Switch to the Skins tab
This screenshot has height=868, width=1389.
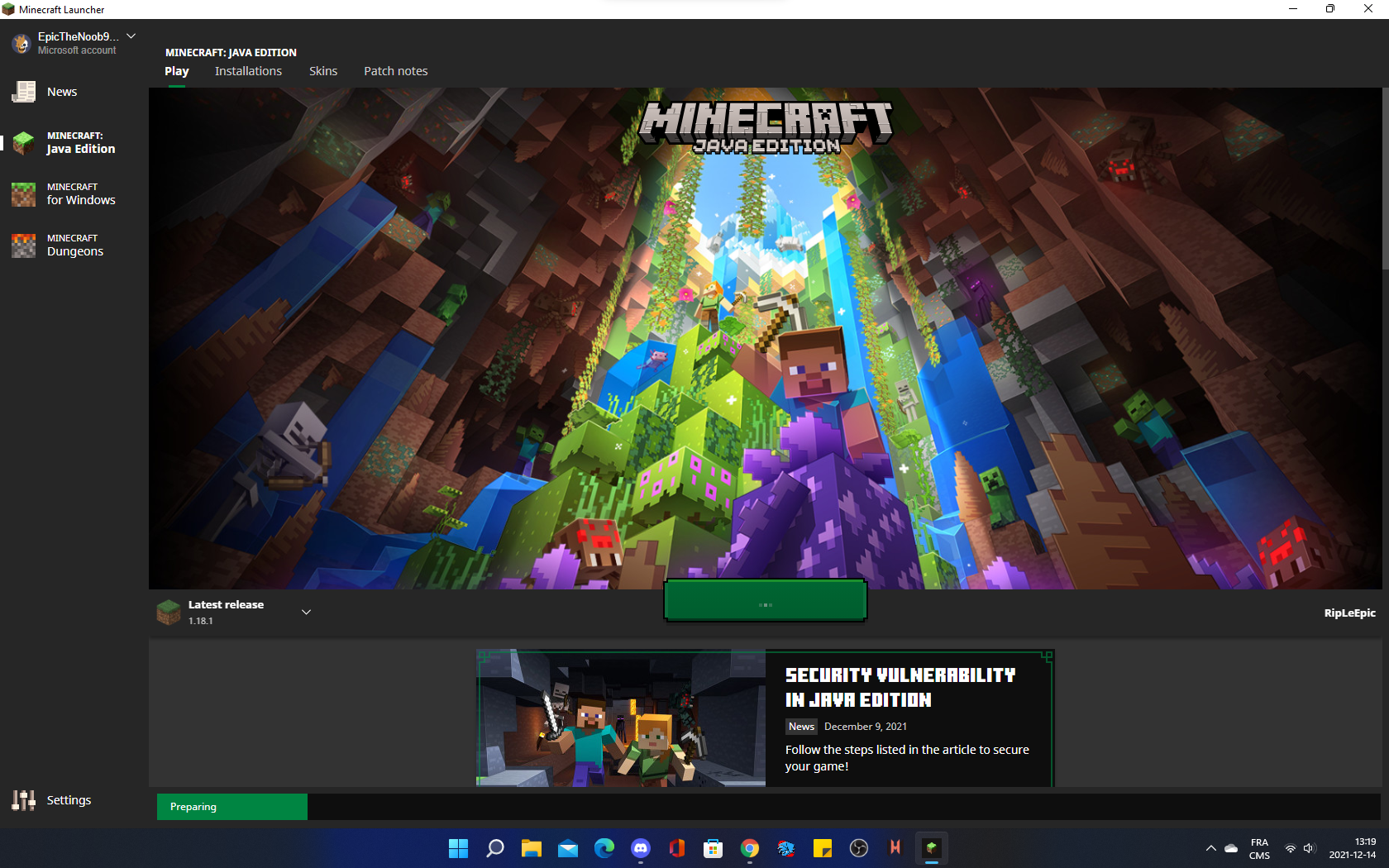click(x=323, y=71)
